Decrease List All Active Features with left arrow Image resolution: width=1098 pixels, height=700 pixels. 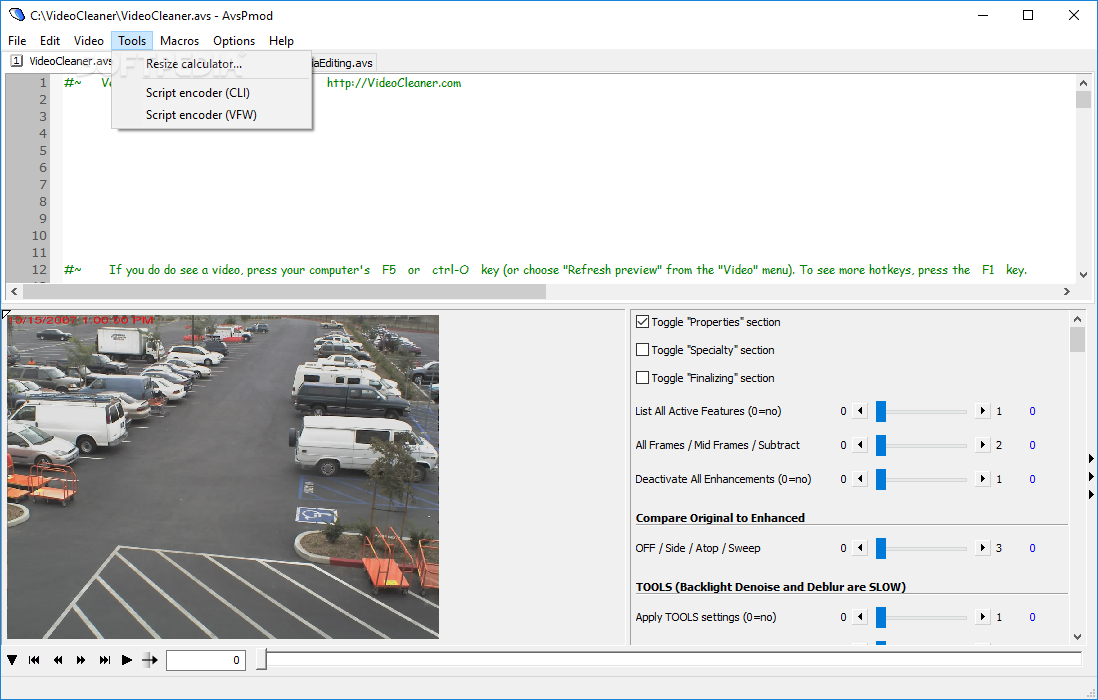coord(861,411)
